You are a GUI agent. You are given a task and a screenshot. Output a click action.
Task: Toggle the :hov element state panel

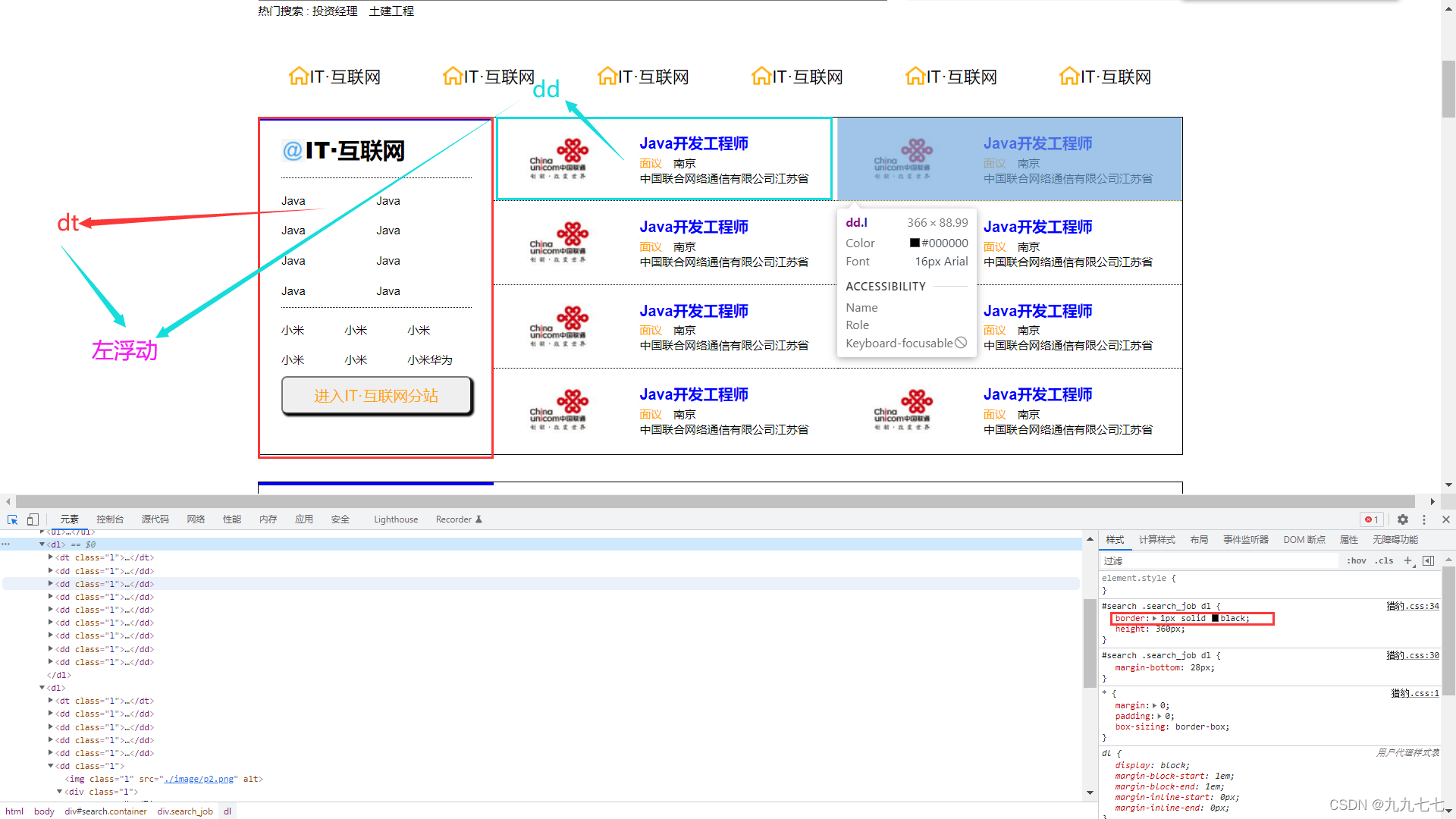[x=1357, y=560]
